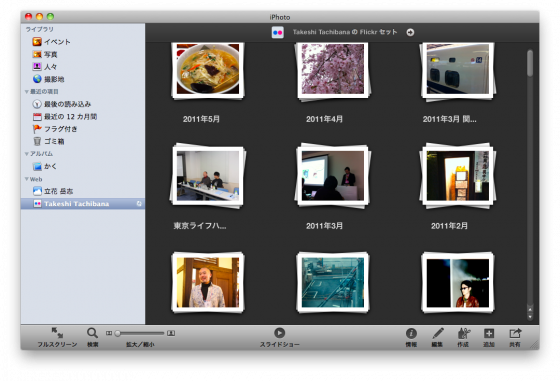Select the 最近の 12 カ月間 calendar icon
The width and height of the screenshot is (560, 381).
37,116
